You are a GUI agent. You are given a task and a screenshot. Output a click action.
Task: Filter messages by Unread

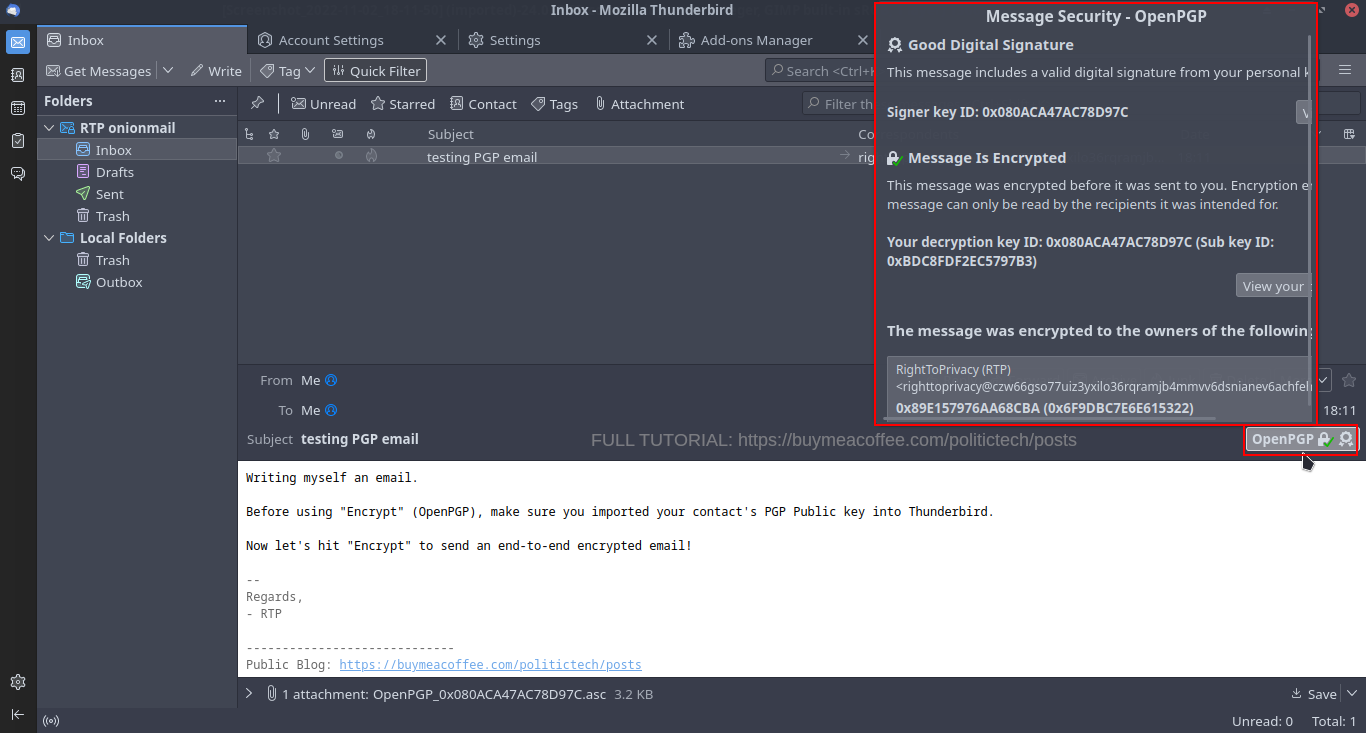tap(323, 104)
